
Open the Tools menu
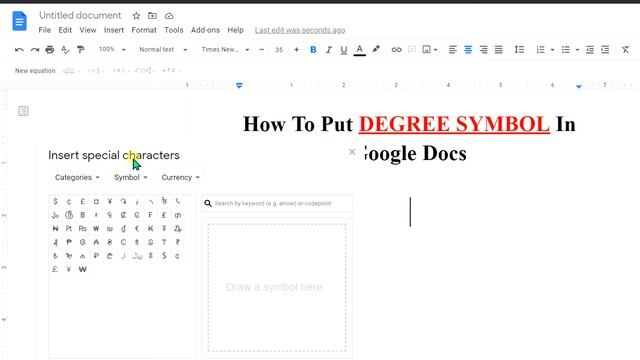click(173, 30)
